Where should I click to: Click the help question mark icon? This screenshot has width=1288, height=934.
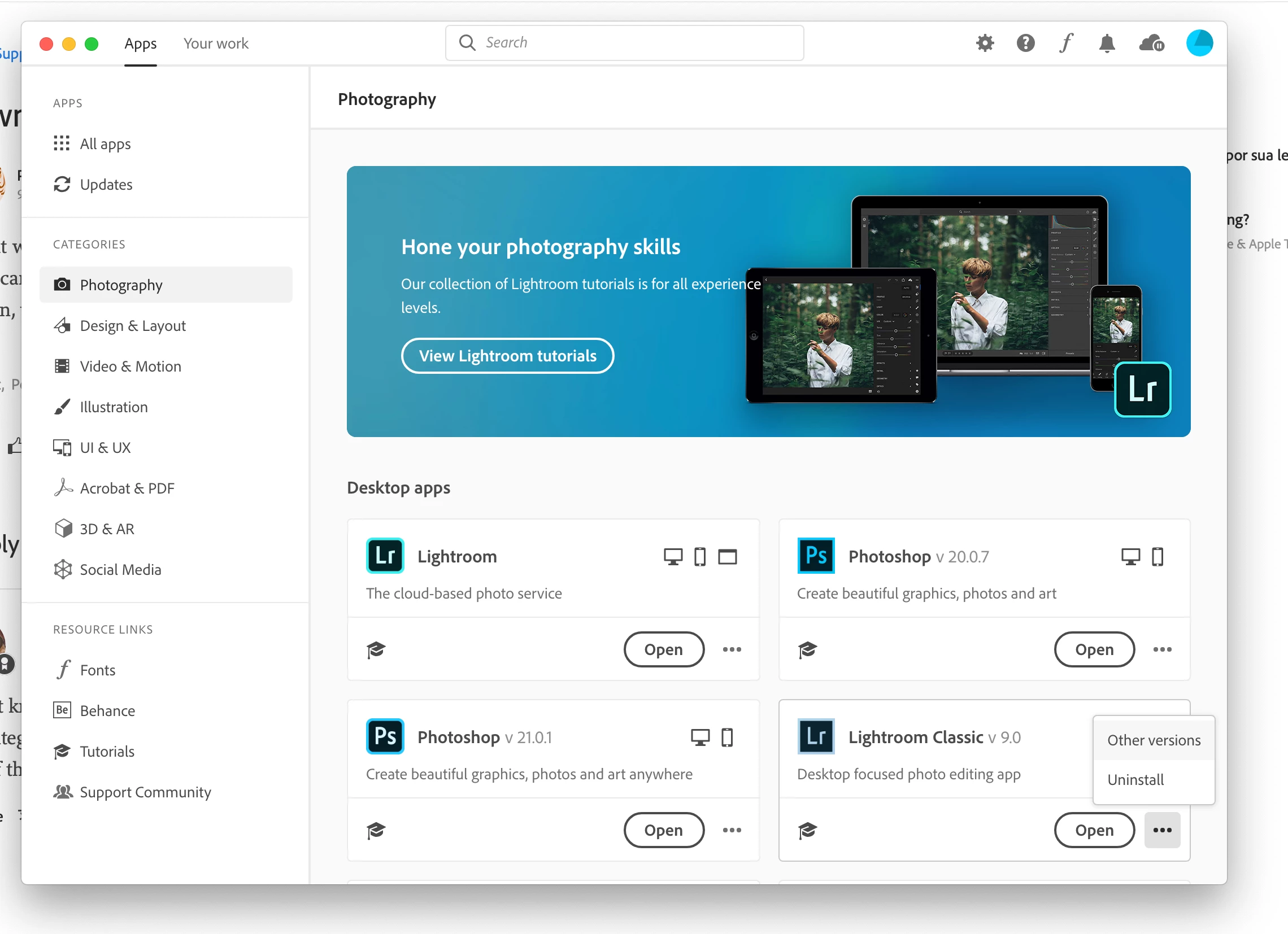1025,43
